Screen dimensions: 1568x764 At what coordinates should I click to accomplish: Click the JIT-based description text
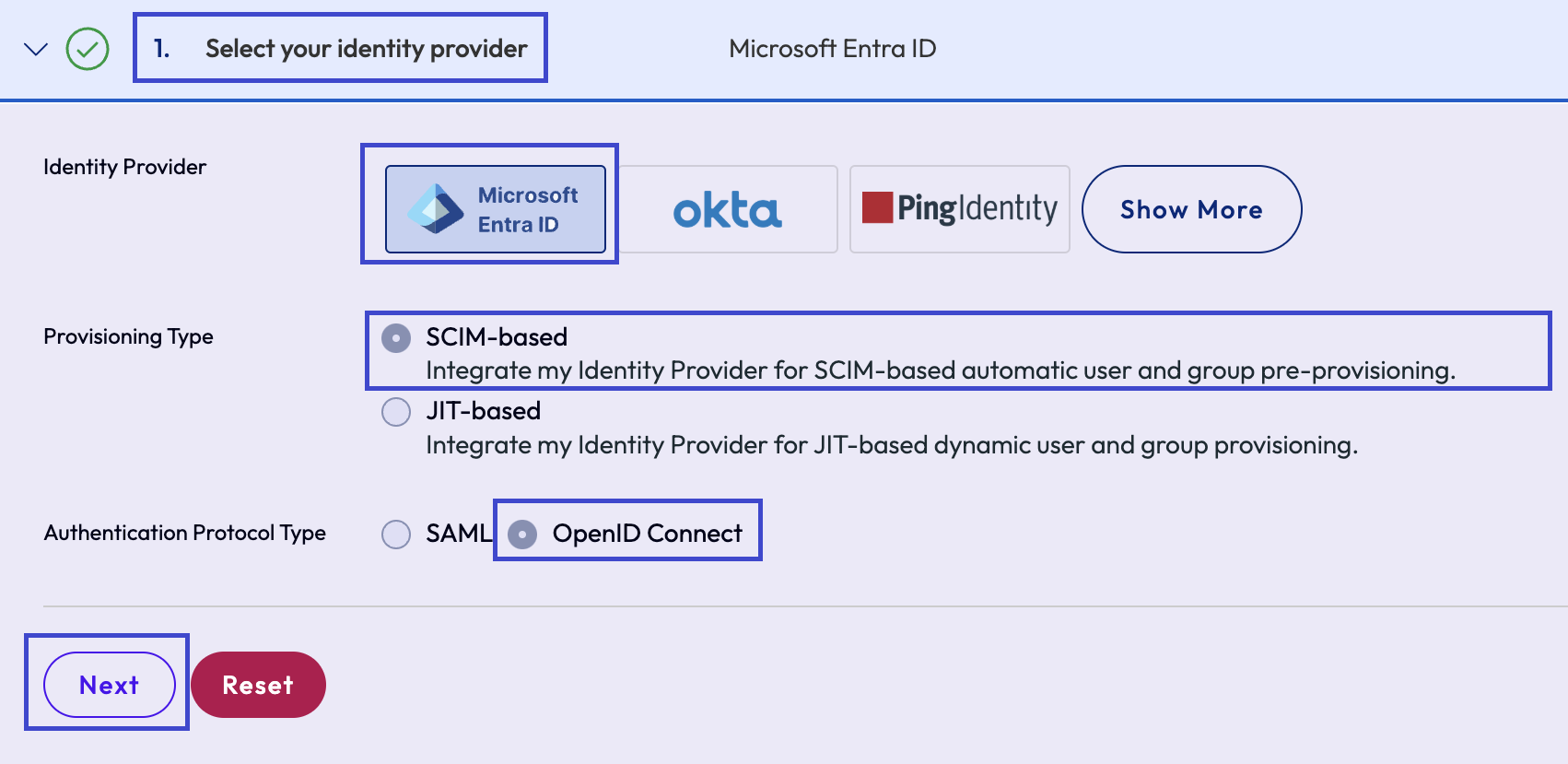point(892,445)
